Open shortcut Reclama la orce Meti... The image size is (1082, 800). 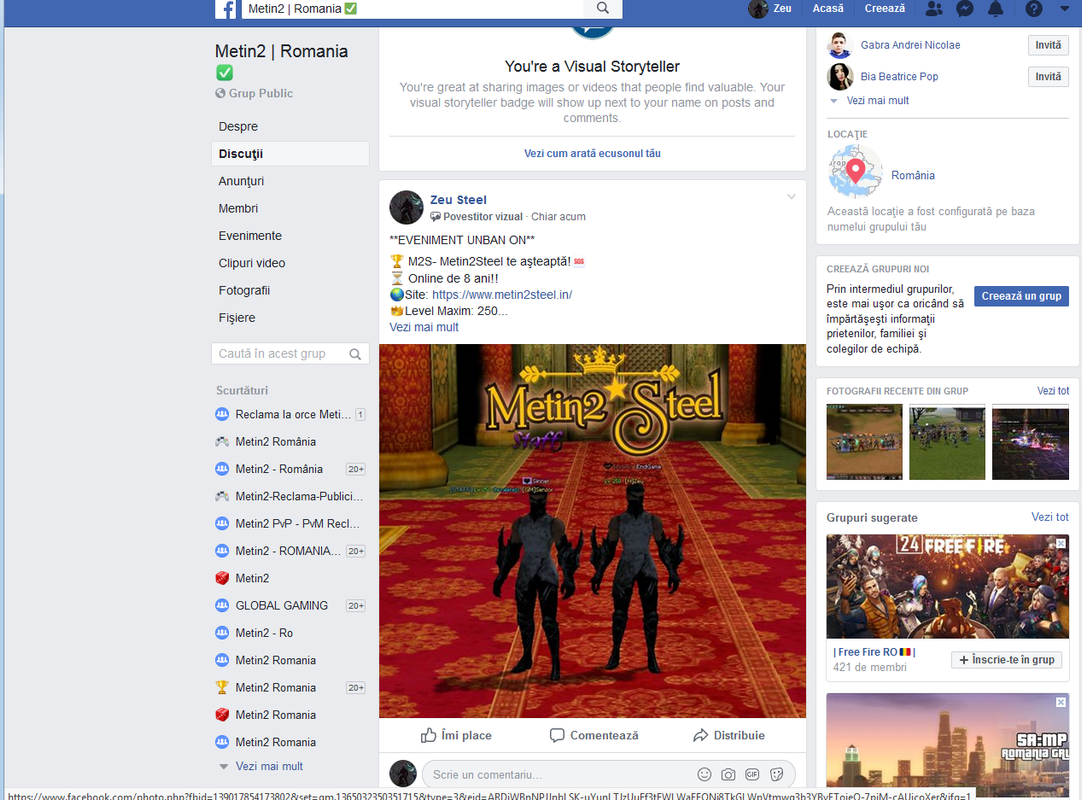pyautogui.click(x=291, y=414)
